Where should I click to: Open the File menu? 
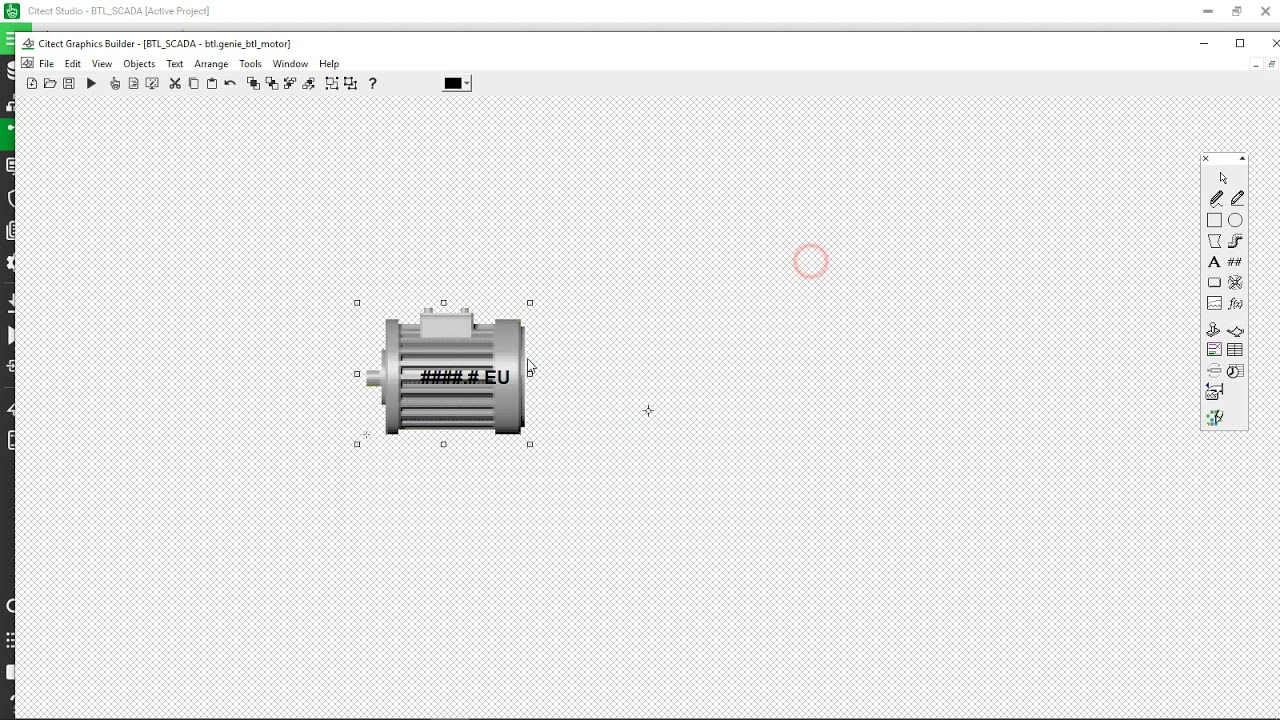click(x=46, y=64)
